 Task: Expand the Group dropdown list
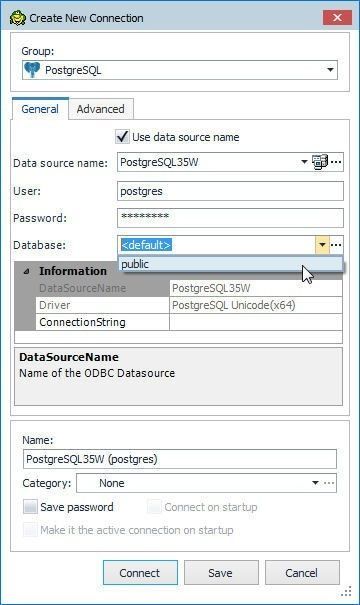pos(330,70)
